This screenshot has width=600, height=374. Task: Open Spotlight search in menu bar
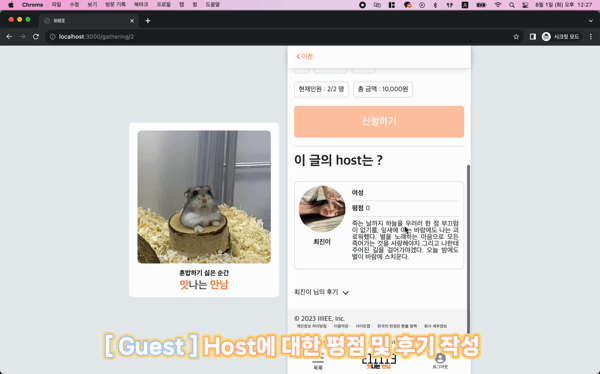512,5
